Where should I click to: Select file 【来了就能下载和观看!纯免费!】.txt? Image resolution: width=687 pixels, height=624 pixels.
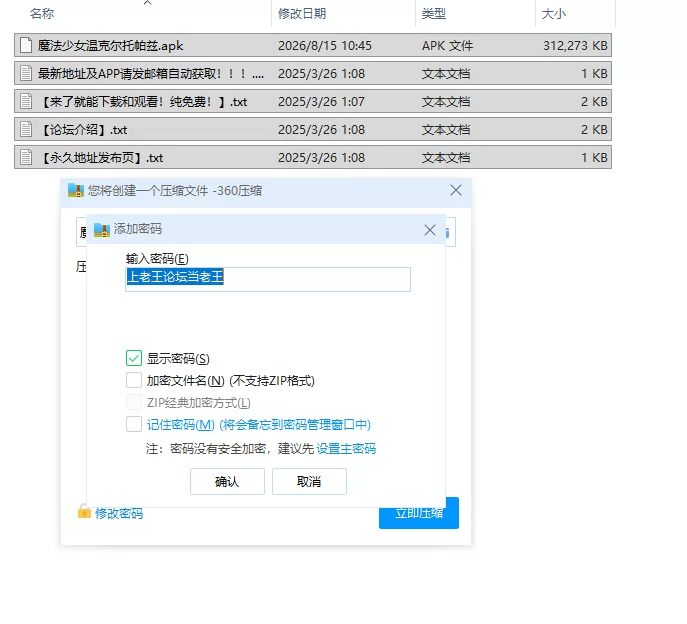tap(313, 101)
